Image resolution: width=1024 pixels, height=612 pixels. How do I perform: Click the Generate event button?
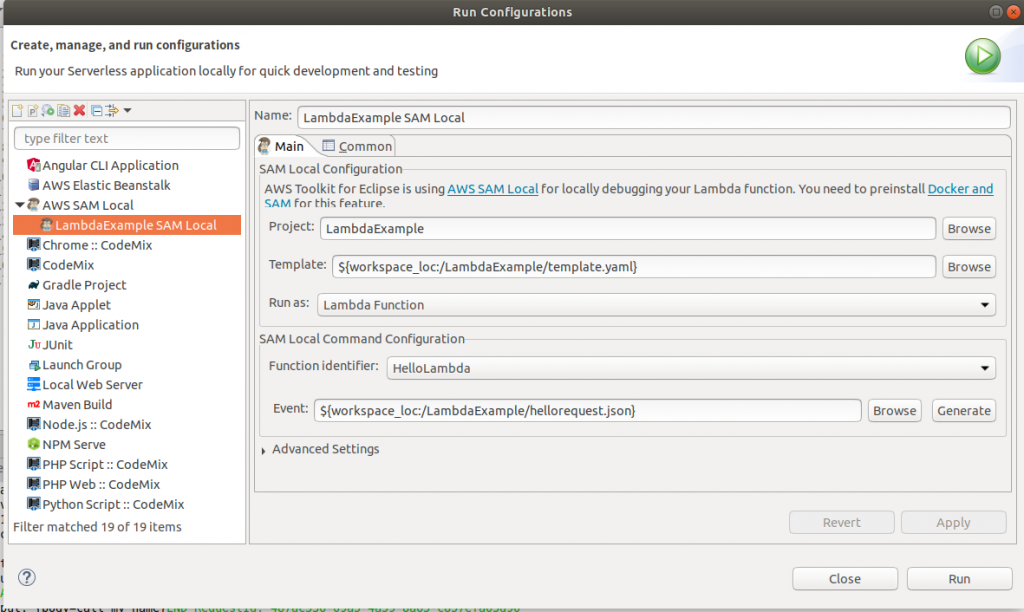tap(963, 411)
